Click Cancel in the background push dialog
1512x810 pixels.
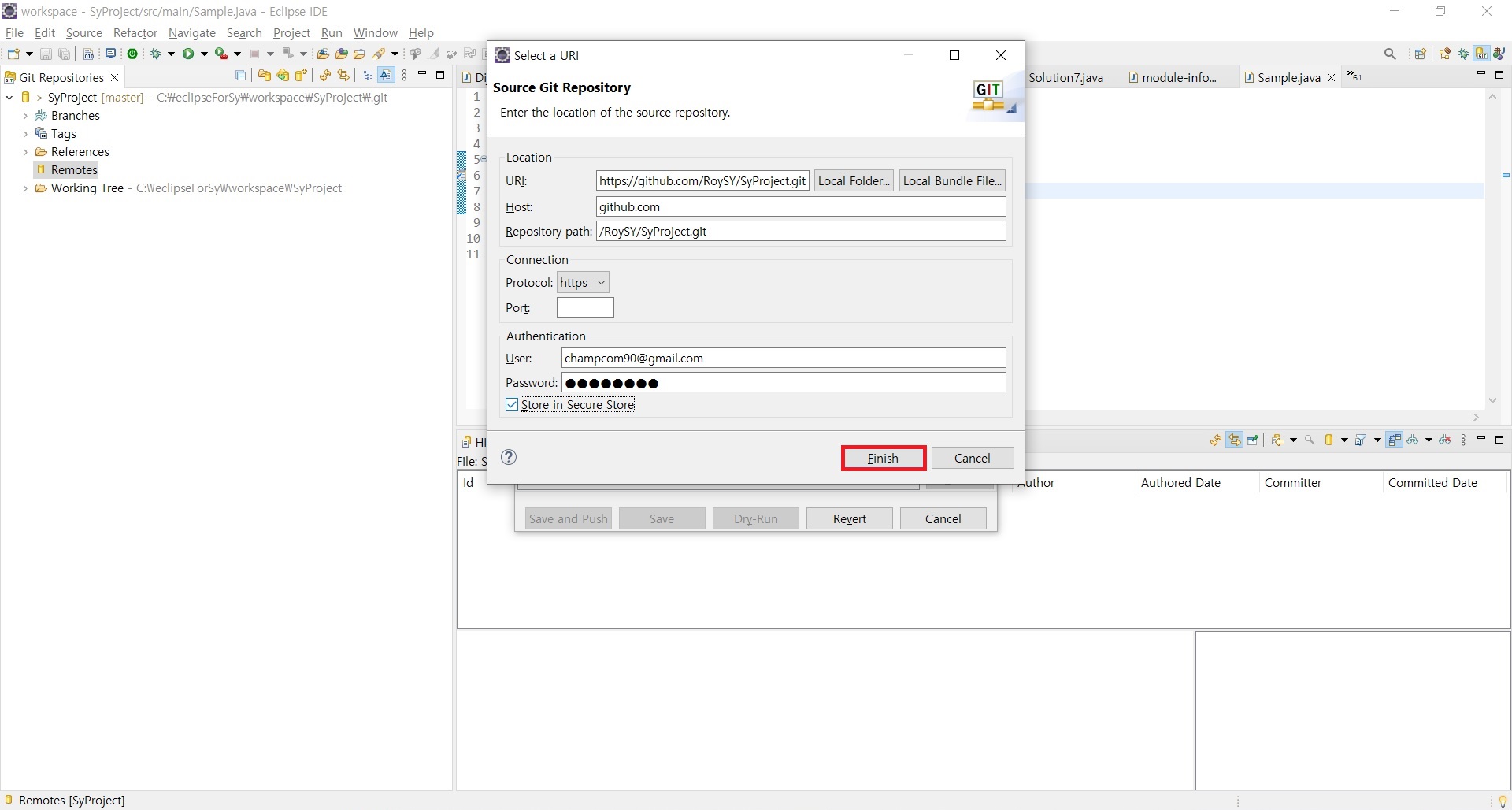tap(943, 518)
